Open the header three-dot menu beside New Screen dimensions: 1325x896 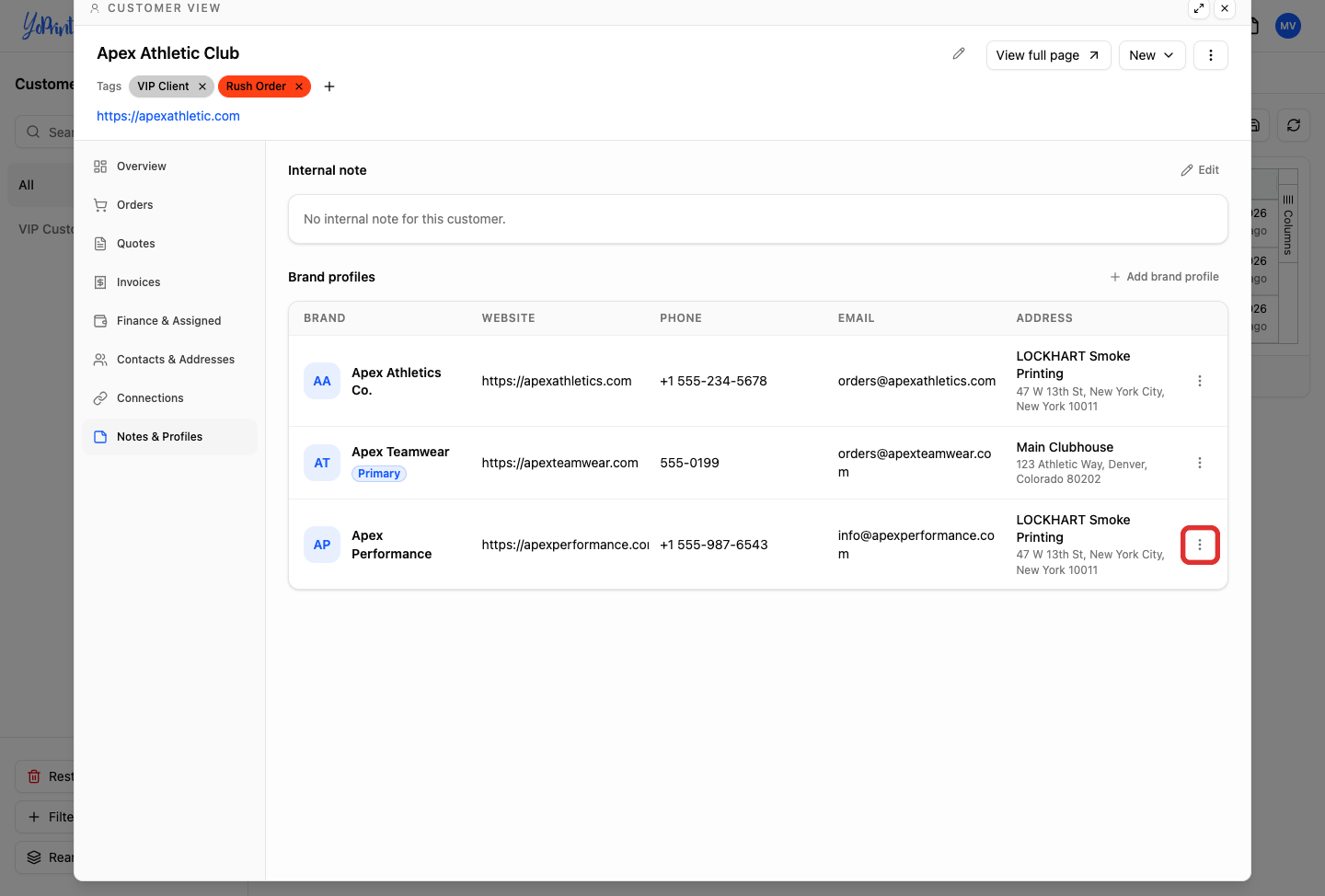[x=1211, y=55]
